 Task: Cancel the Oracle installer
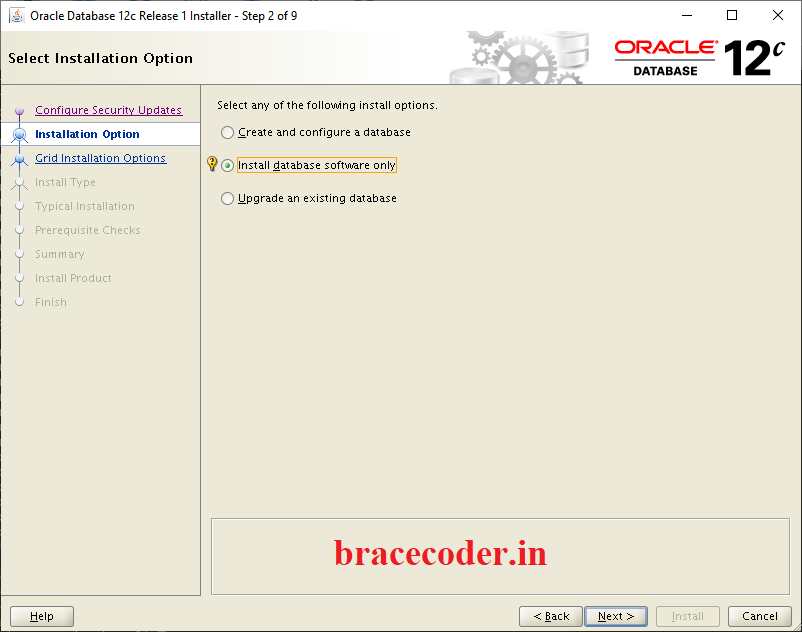click(759, 616)
